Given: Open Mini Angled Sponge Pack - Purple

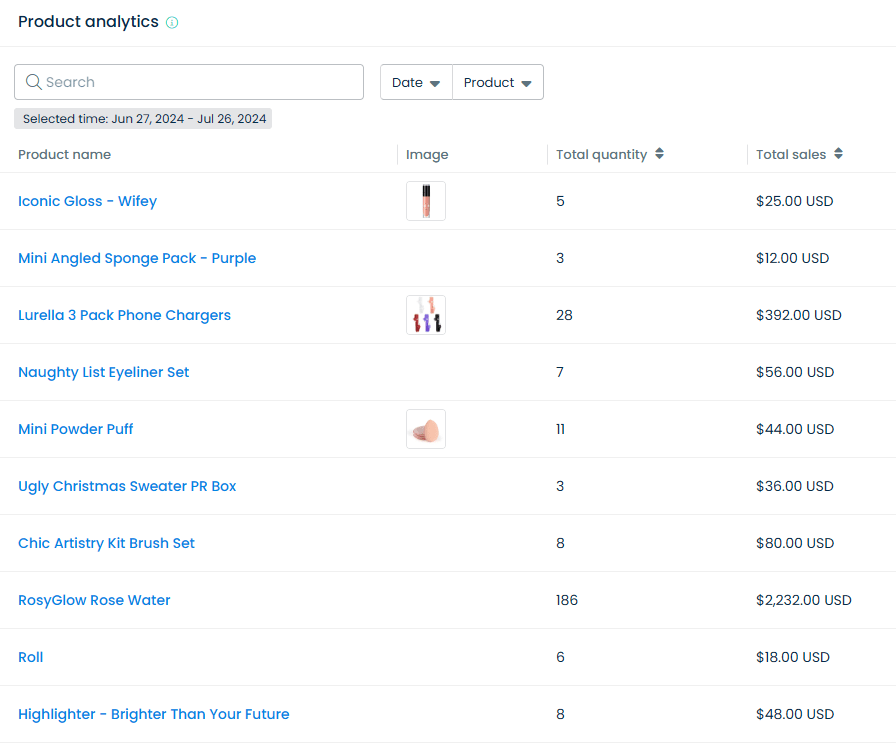Looking at the screenshot, I should pos(137,258).
